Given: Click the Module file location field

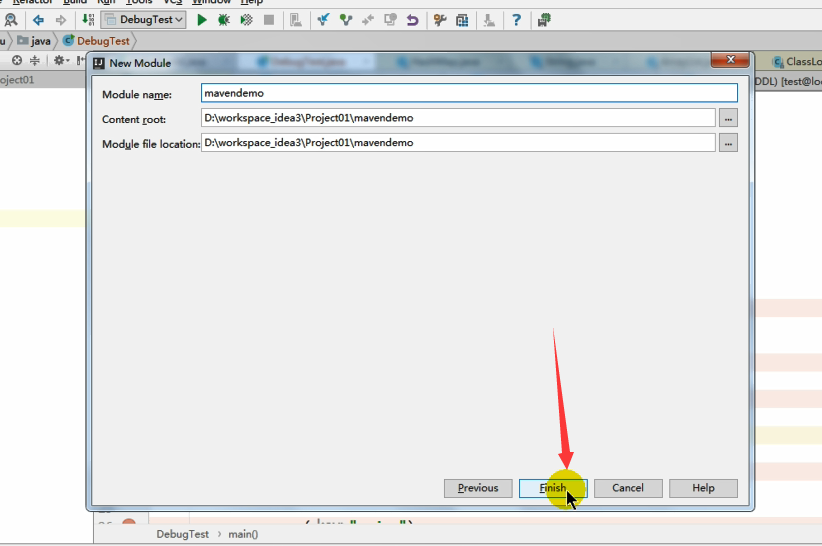Looking at the screenshot, I should click(x=458, y=143).
